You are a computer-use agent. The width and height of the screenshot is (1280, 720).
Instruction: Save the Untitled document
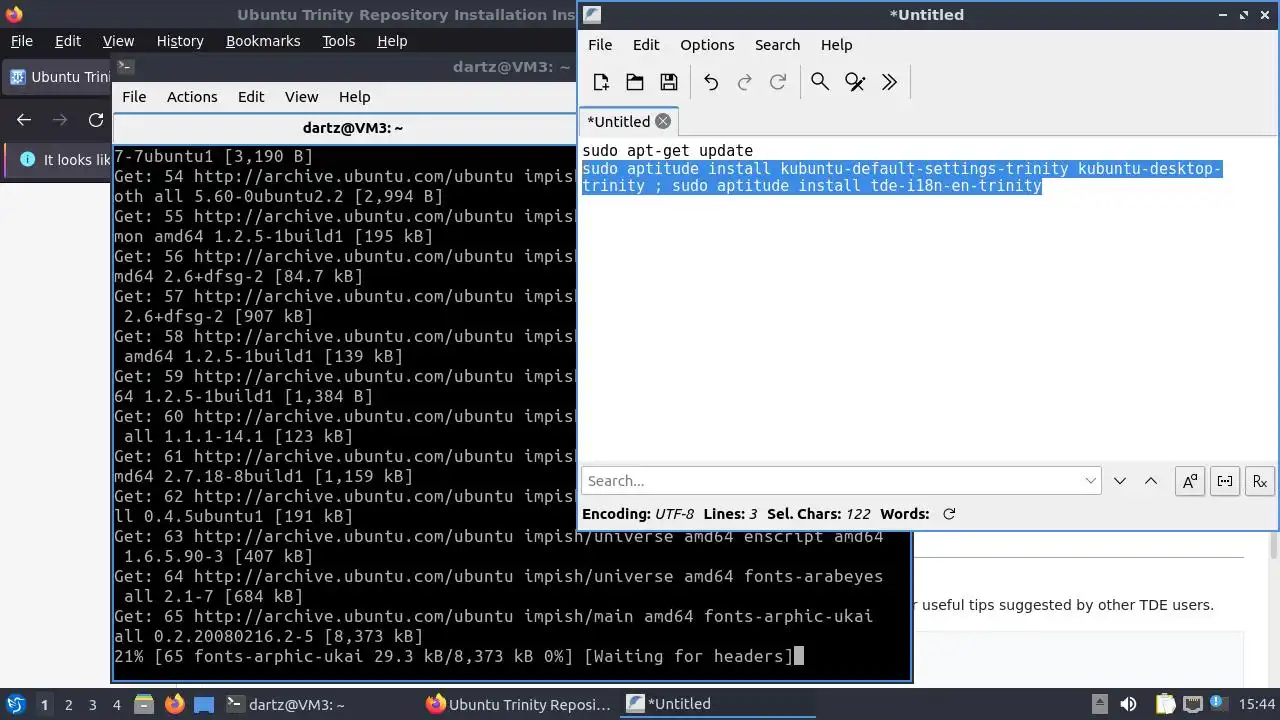669,82
